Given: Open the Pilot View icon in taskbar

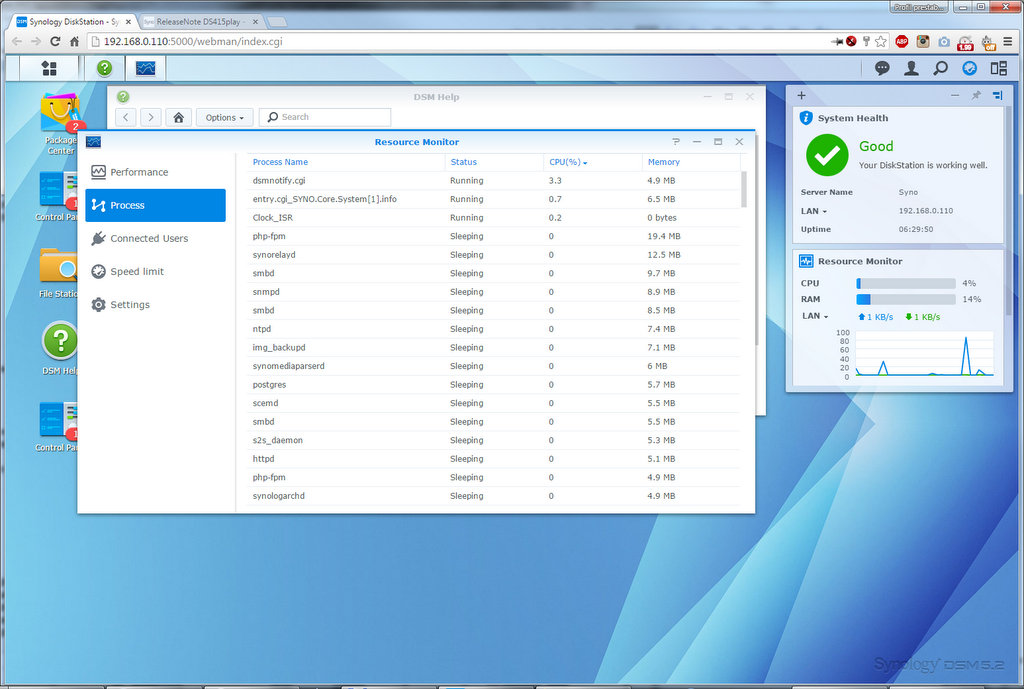Looking at the screenshot, I should (970, 68).
